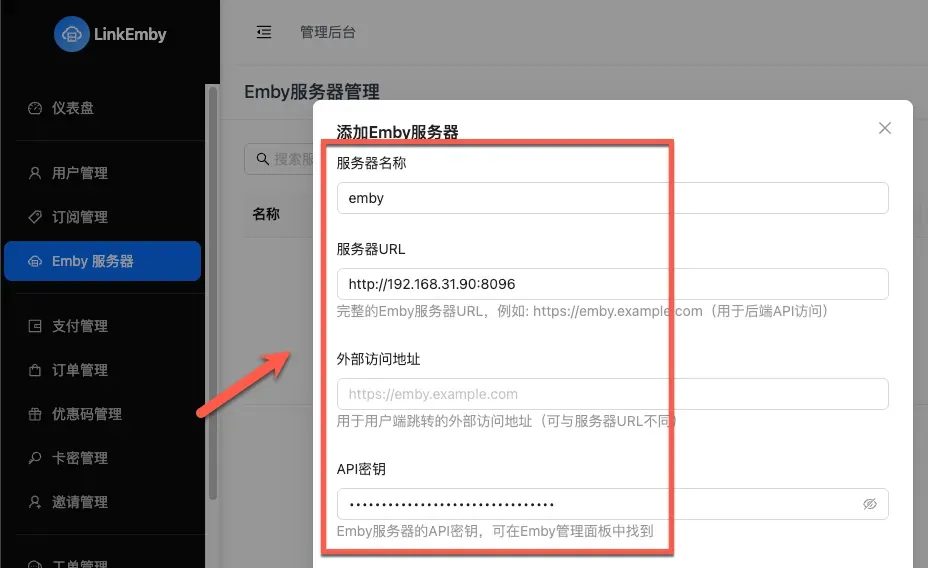Viewport: 928px width, 568px height.
Task: Click the 卡密管理 key icon
Action: pyautogui.click(x=35, y=458)
